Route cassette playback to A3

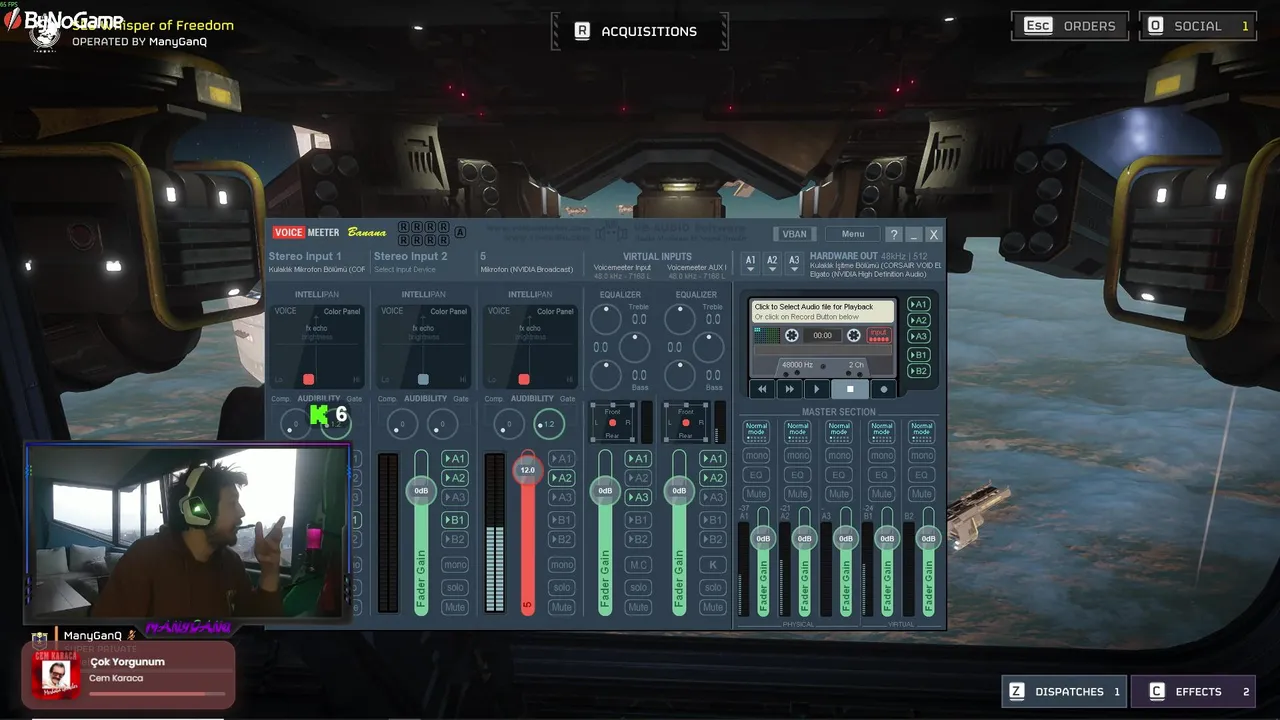point(918,337)
